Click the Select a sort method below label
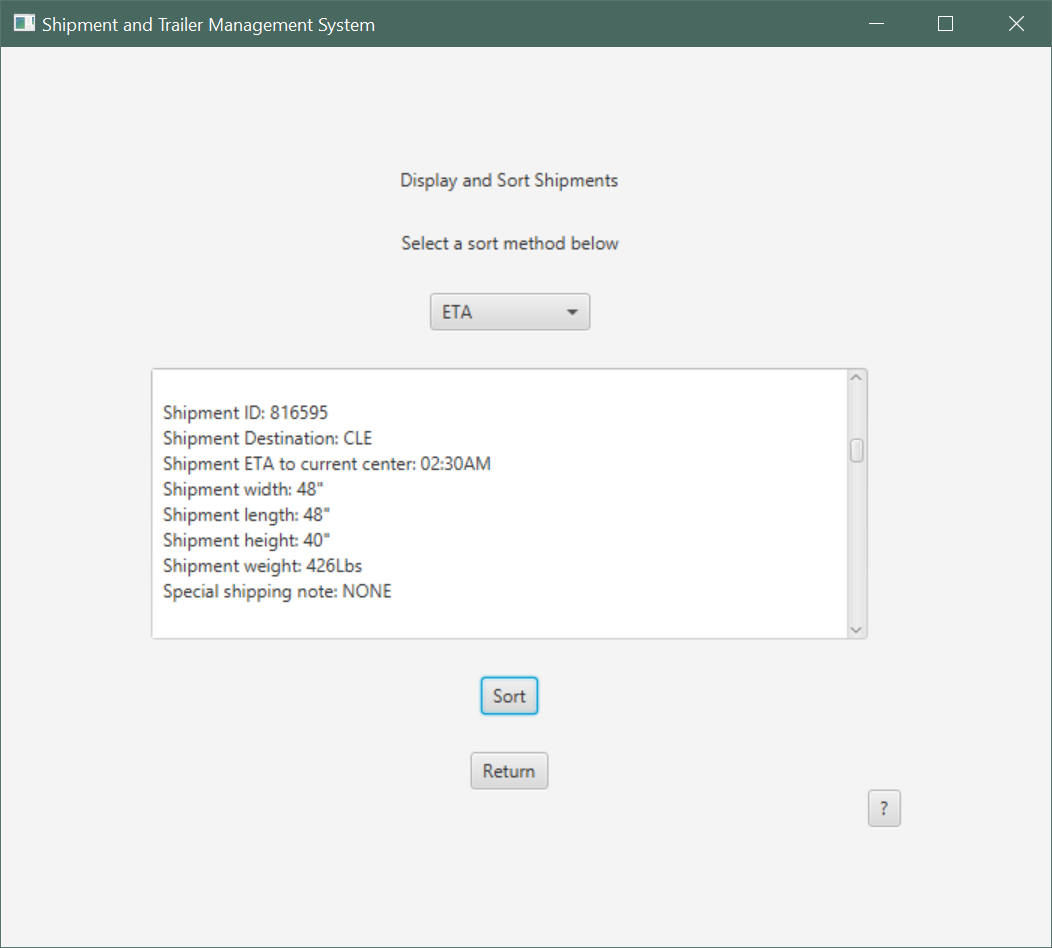Viewport: 1052px width, 948px height. tap(509, 243)
